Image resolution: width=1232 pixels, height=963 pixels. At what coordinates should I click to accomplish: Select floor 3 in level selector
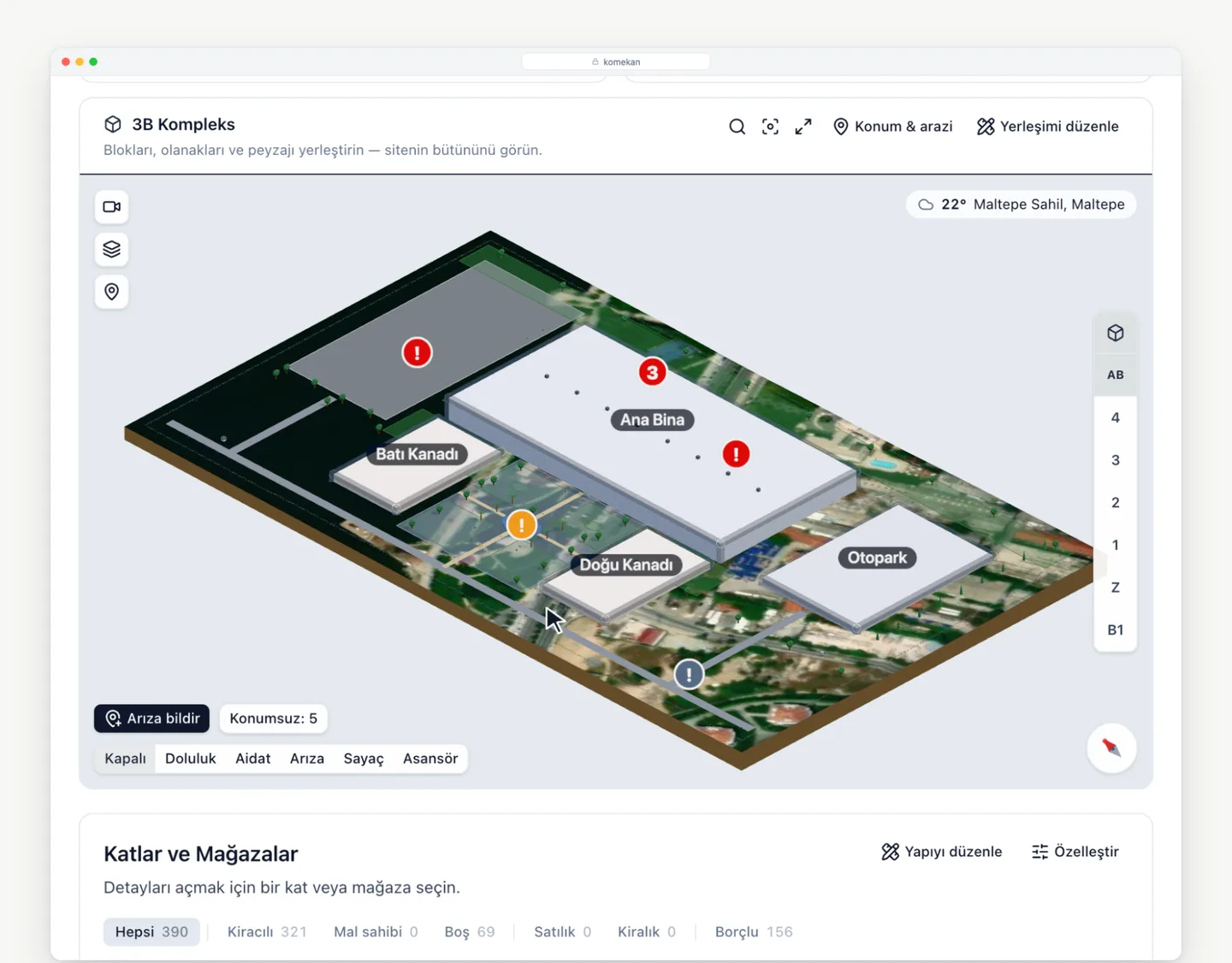click(x=1115, y=460)
